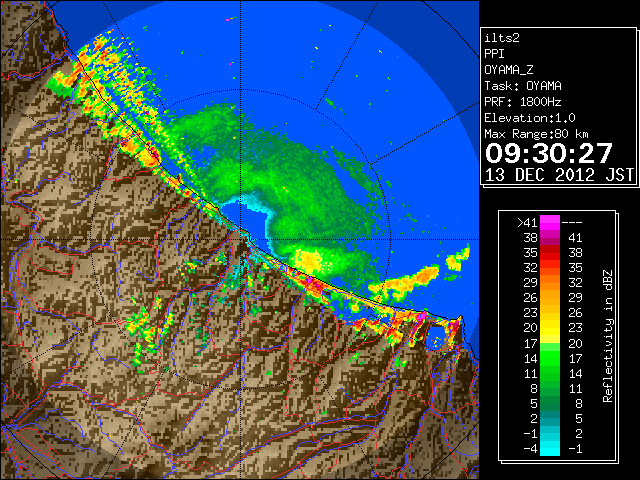640x480 pixels.
Task: Click the '-4' legend value
Action: tap(530, 448)
